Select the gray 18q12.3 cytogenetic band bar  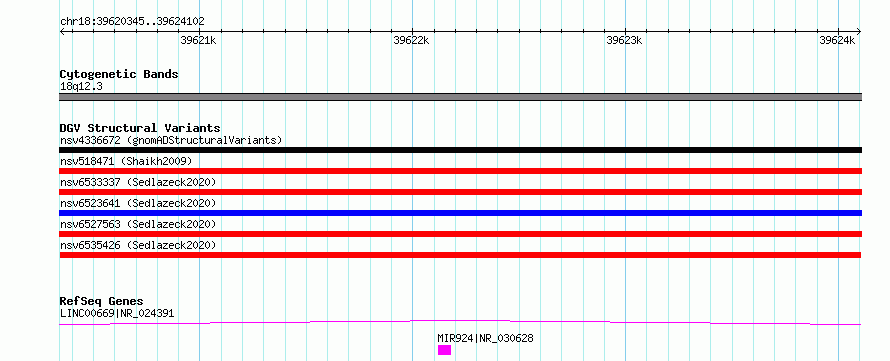coord(460,97)
